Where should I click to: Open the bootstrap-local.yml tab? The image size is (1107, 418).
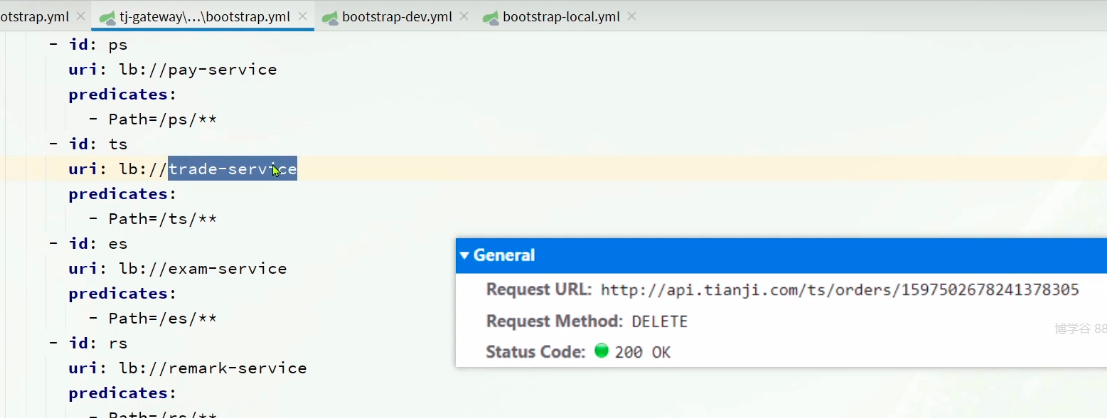click(x=560, y=17)
